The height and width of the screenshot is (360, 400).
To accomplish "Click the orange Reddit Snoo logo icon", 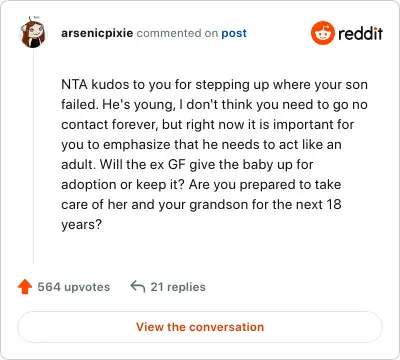I will coord(322,33).
